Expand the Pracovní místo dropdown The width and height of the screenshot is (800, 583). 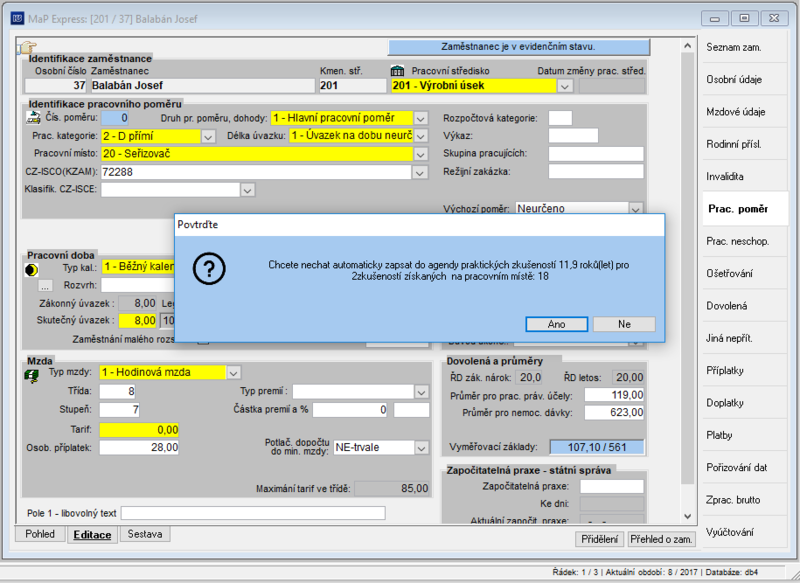[x=420, y=154]
